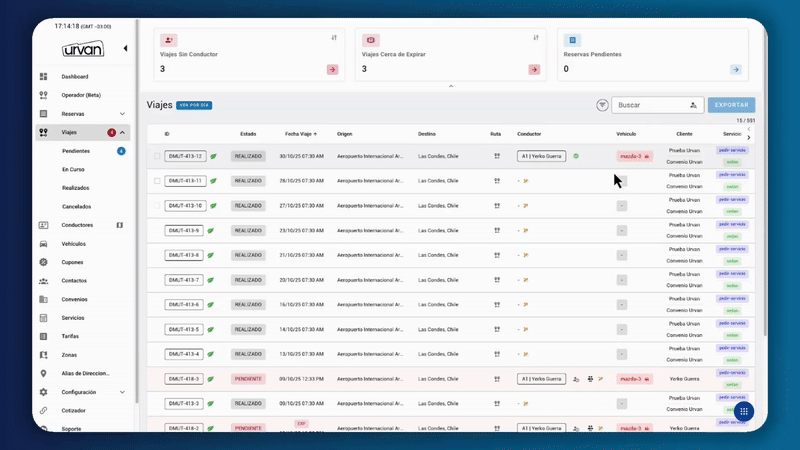The width and height of the screenshot is (800, 450).
Task: Open Pendientes under Viajes
Action: pyautogui.click(x=76, y=151)
